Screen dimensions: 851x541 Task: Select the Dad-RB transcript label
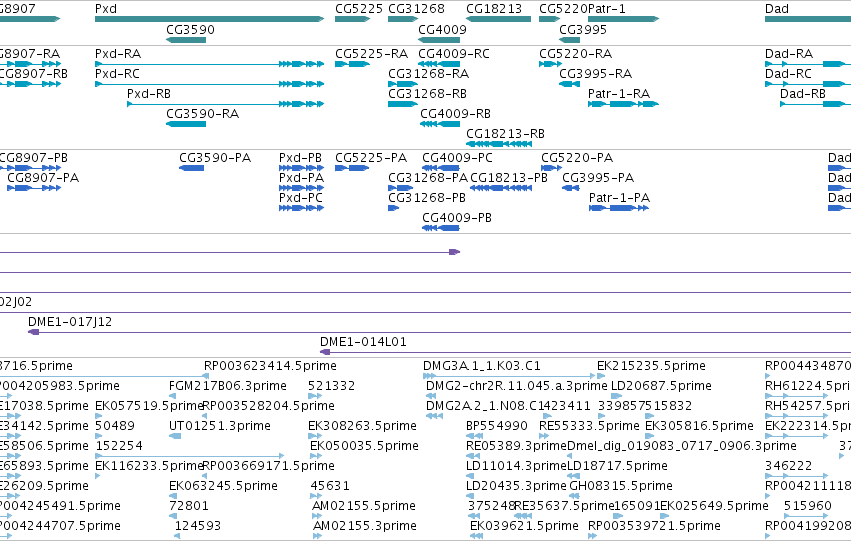click(x=803, y=94)
